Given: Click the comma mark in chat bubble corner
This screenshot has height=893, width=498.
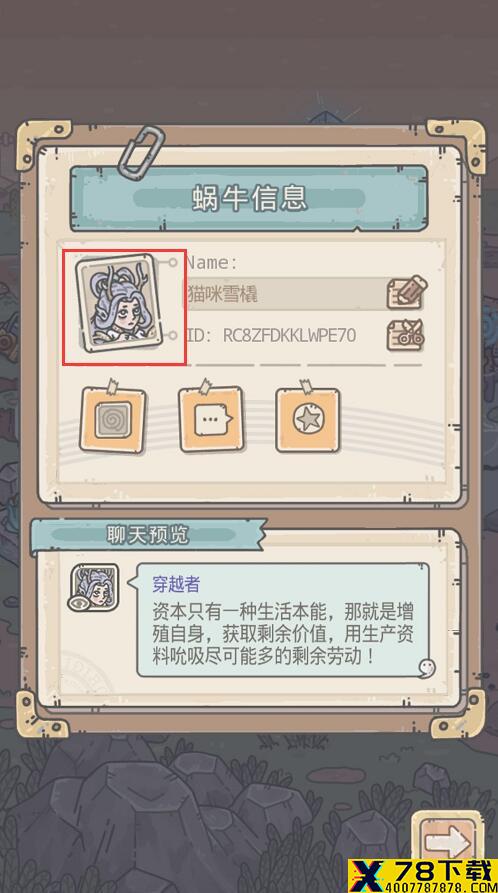Looking at the screenshot, I should 426,667.
